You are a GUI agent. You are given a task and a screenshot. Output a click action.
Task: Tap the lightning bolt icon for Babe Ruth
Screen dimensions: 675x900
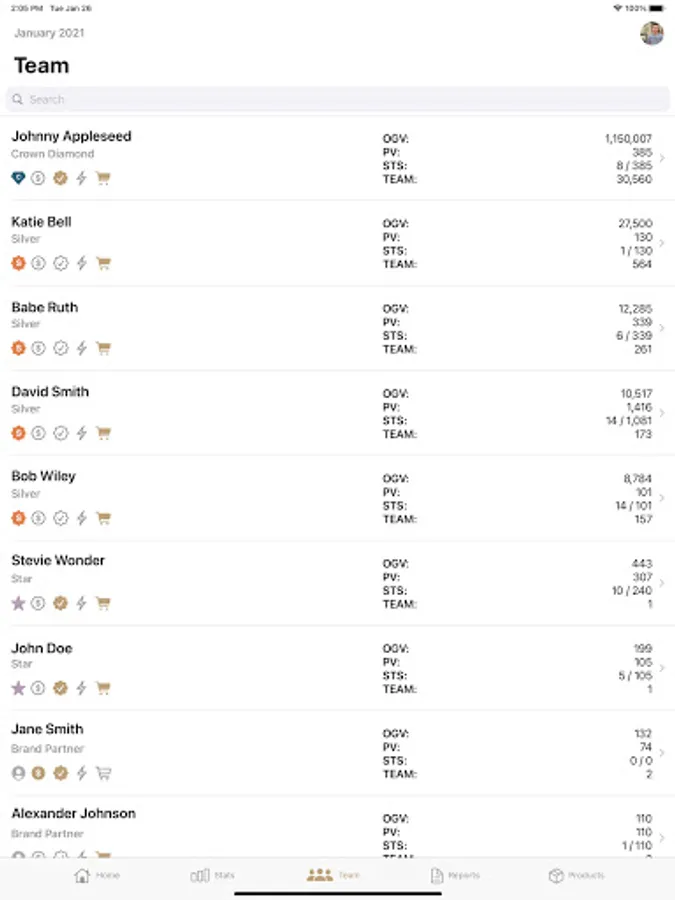tap(82, 349)
